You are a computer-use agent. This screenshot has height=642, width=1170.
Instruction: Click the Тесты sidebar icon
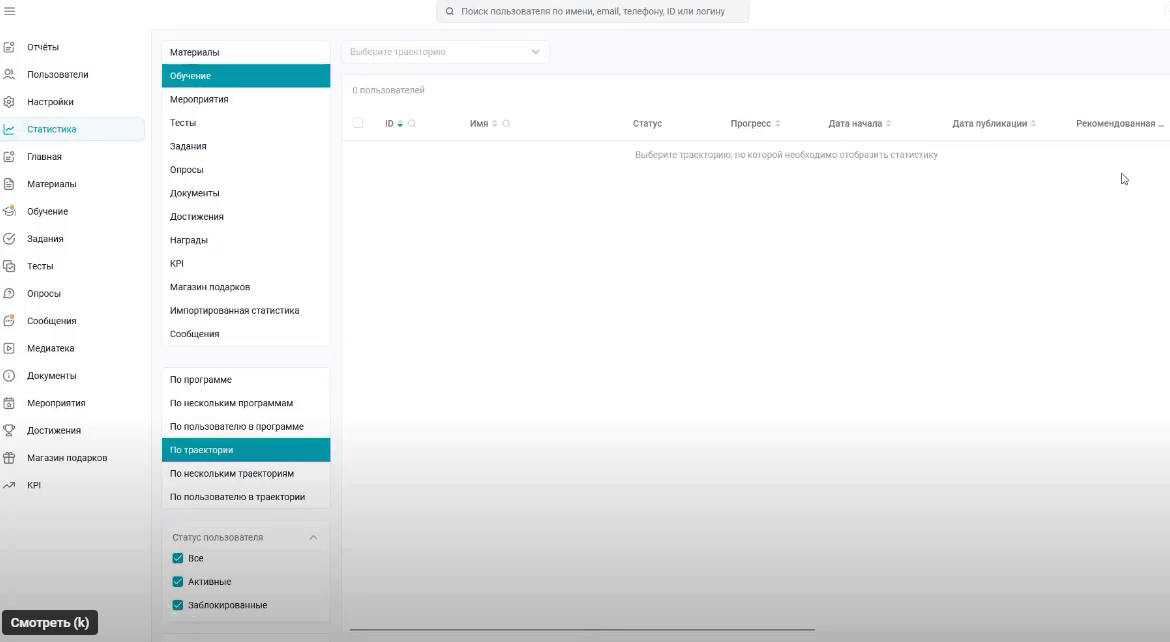[x=9, y=266]
